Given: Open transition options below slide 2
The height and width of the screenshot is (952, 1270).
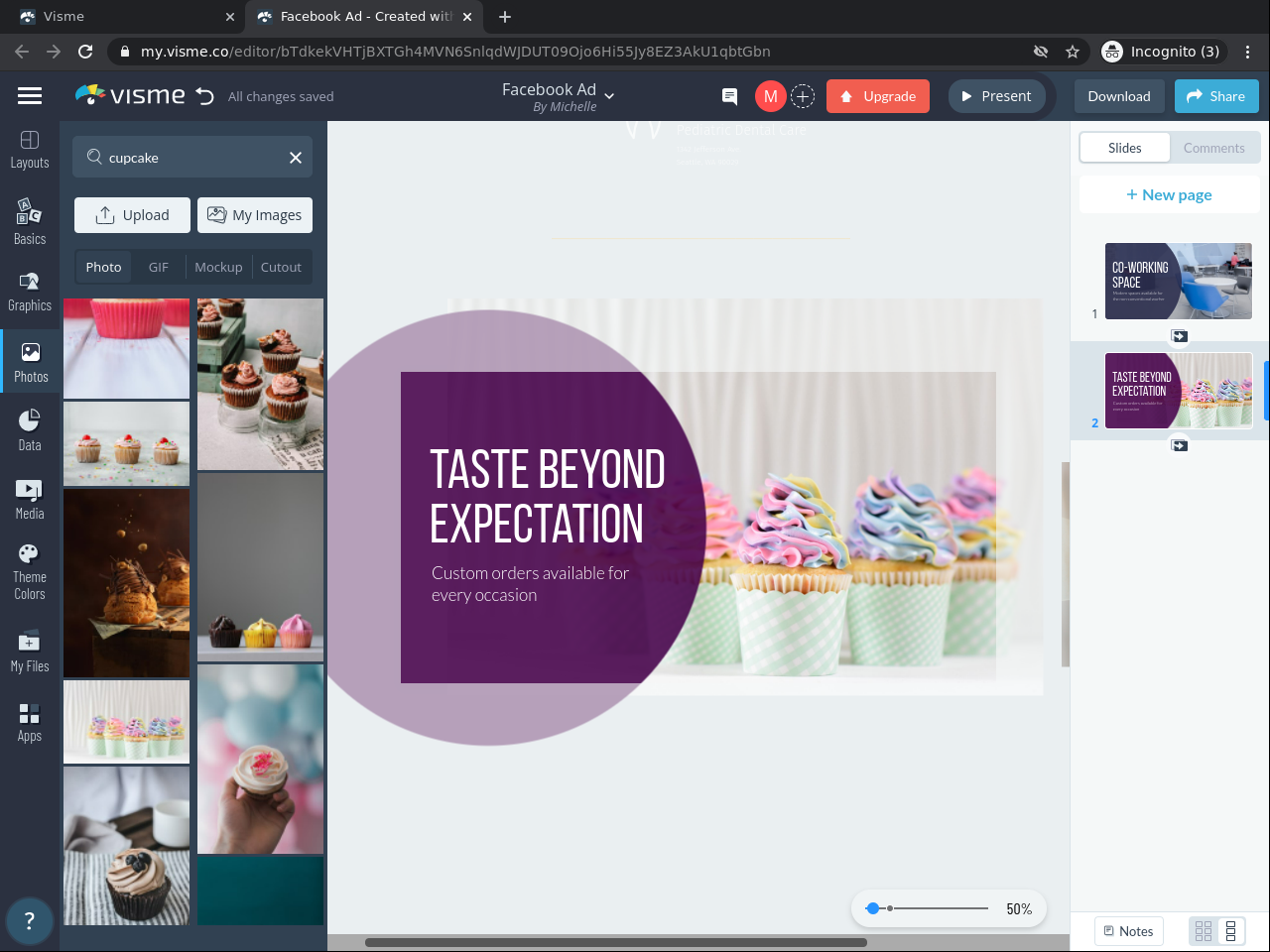Looking at the screenshot, I should tap(1179, 445).
